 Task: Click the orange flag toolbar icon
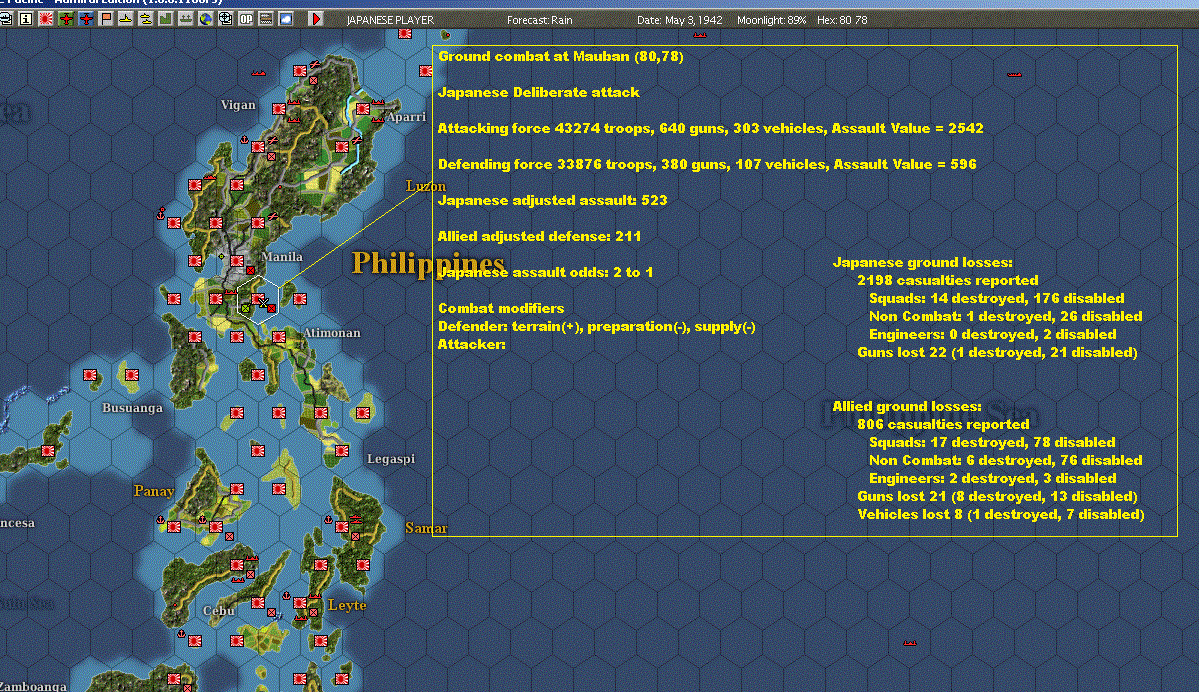coord(106,19)
